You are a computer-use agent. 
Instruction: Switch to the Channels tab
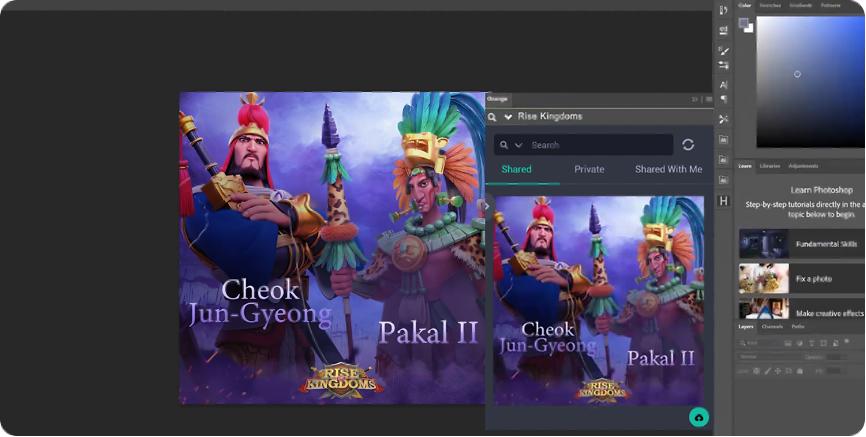click(x=772, y=327)
